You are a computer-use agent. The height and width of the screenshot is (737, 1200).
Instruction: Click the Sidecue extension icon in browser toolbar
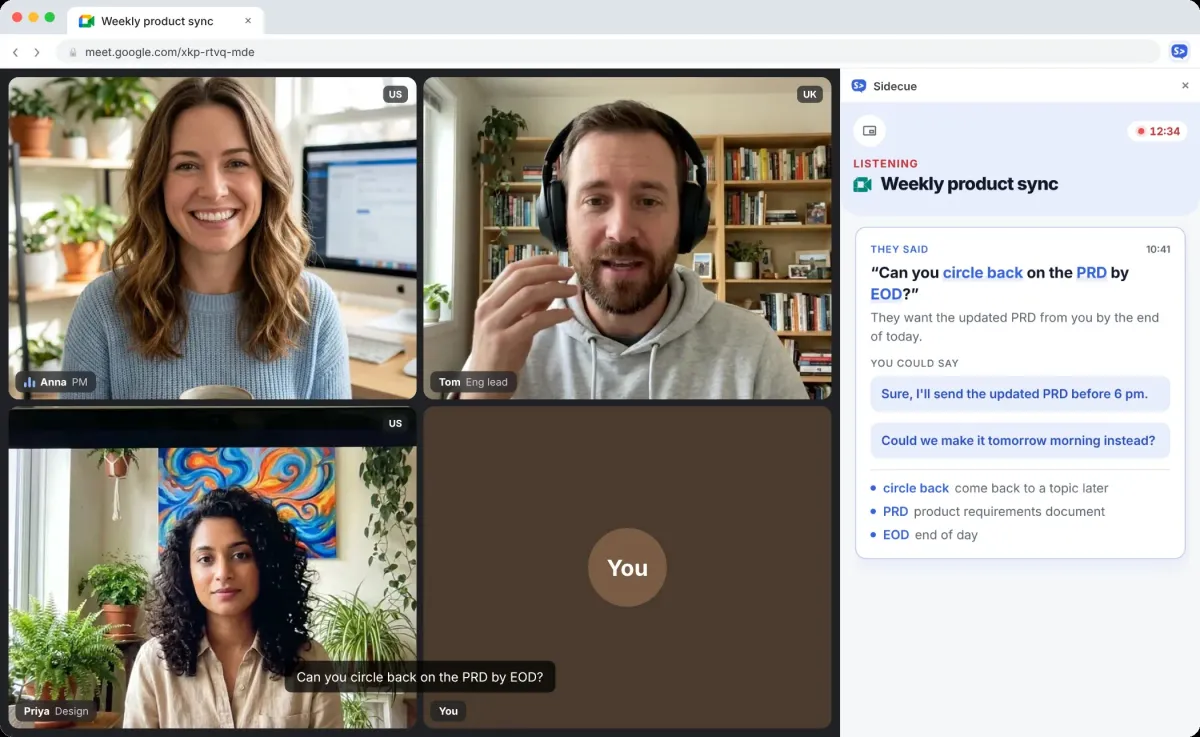(x=1179, y=52)
